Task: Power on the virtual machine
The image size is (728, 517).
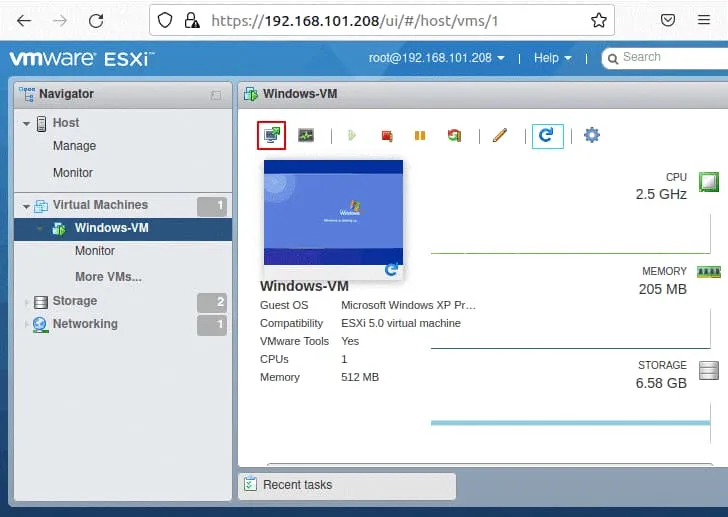Action: 351,135
